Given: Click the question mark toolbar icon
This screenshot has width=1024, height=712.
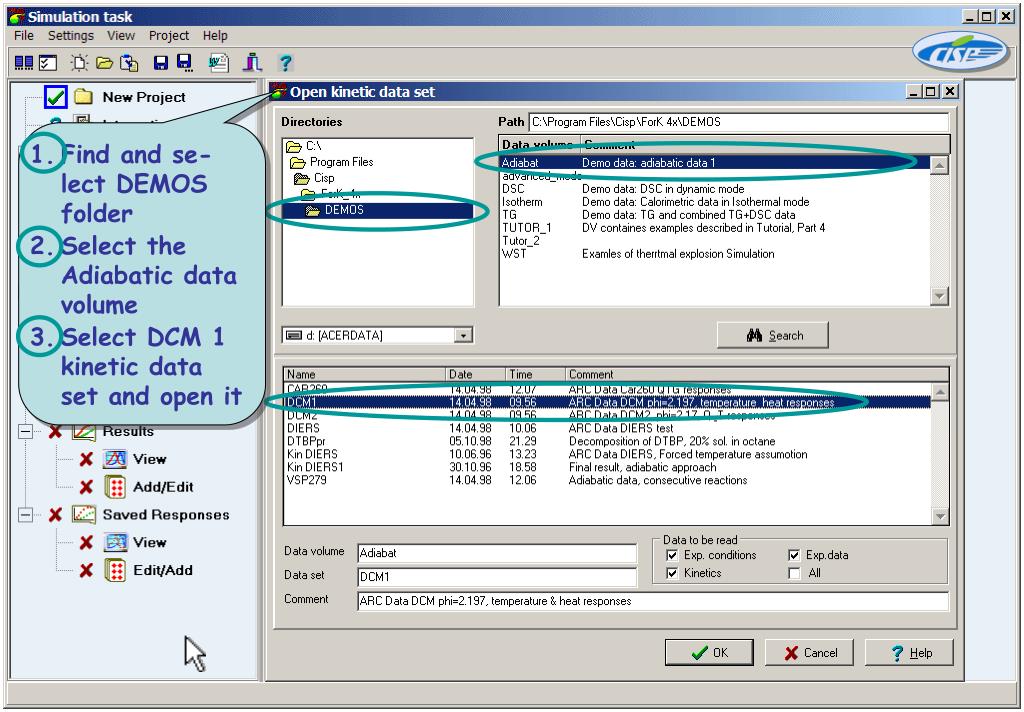Looking at the screenshot, I should 285,63.
